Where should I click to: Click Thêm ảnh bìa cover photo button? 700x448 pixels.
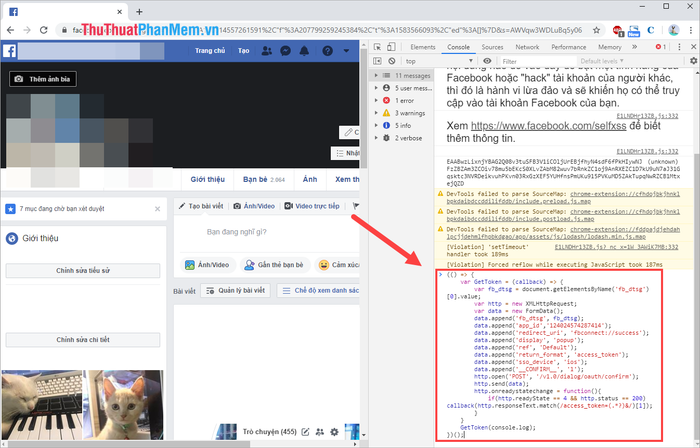[x=43, y=79]
